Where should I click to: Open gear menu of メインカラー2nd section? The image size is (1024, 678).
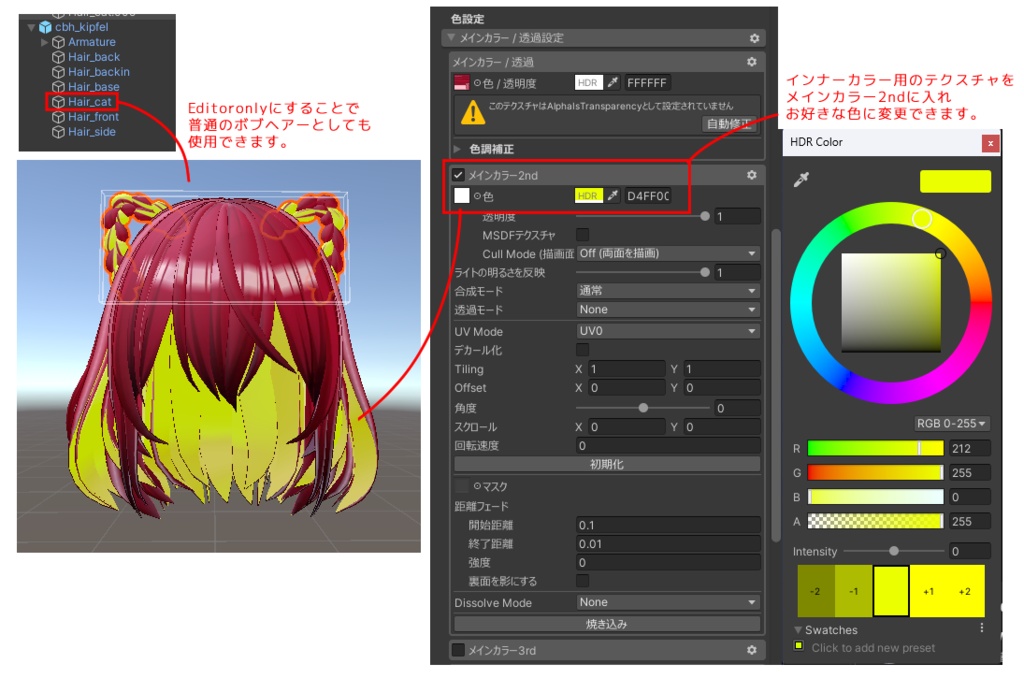point(752,175)
